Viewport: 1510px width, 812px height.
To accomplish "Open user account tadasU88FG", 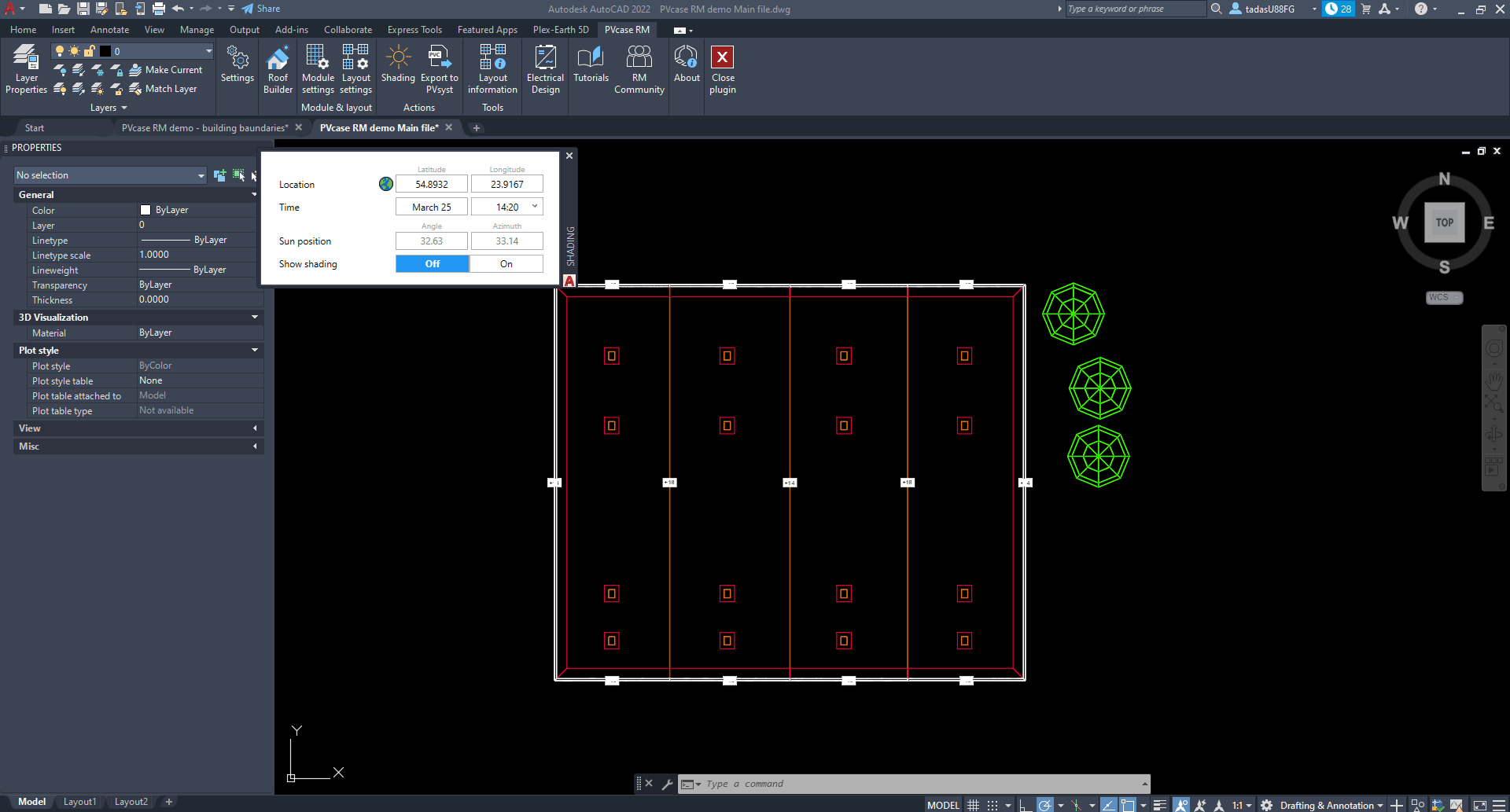I will click(x=1269, y=9).
